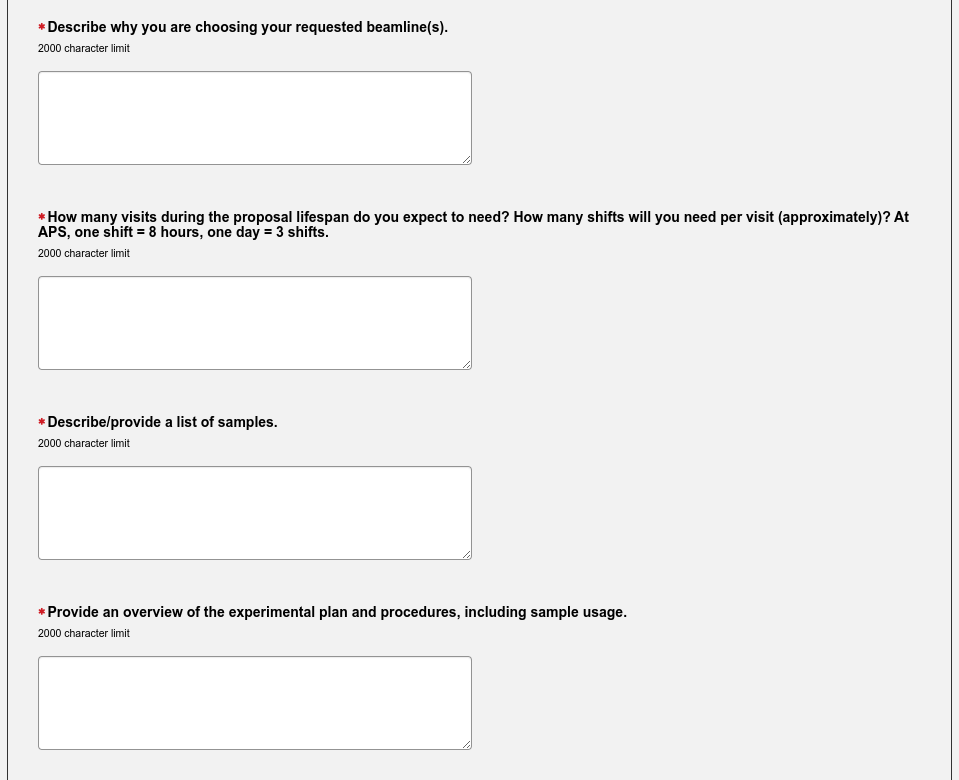The image size is (959, 780).
Task: Click the experimental plan overview text area
Action: [x=254, y=703]
